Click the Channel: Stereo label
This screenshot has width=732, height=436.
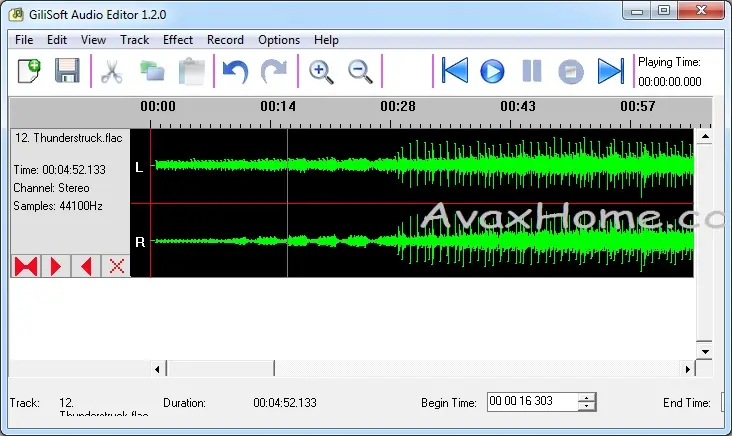(x=51, y=188)
